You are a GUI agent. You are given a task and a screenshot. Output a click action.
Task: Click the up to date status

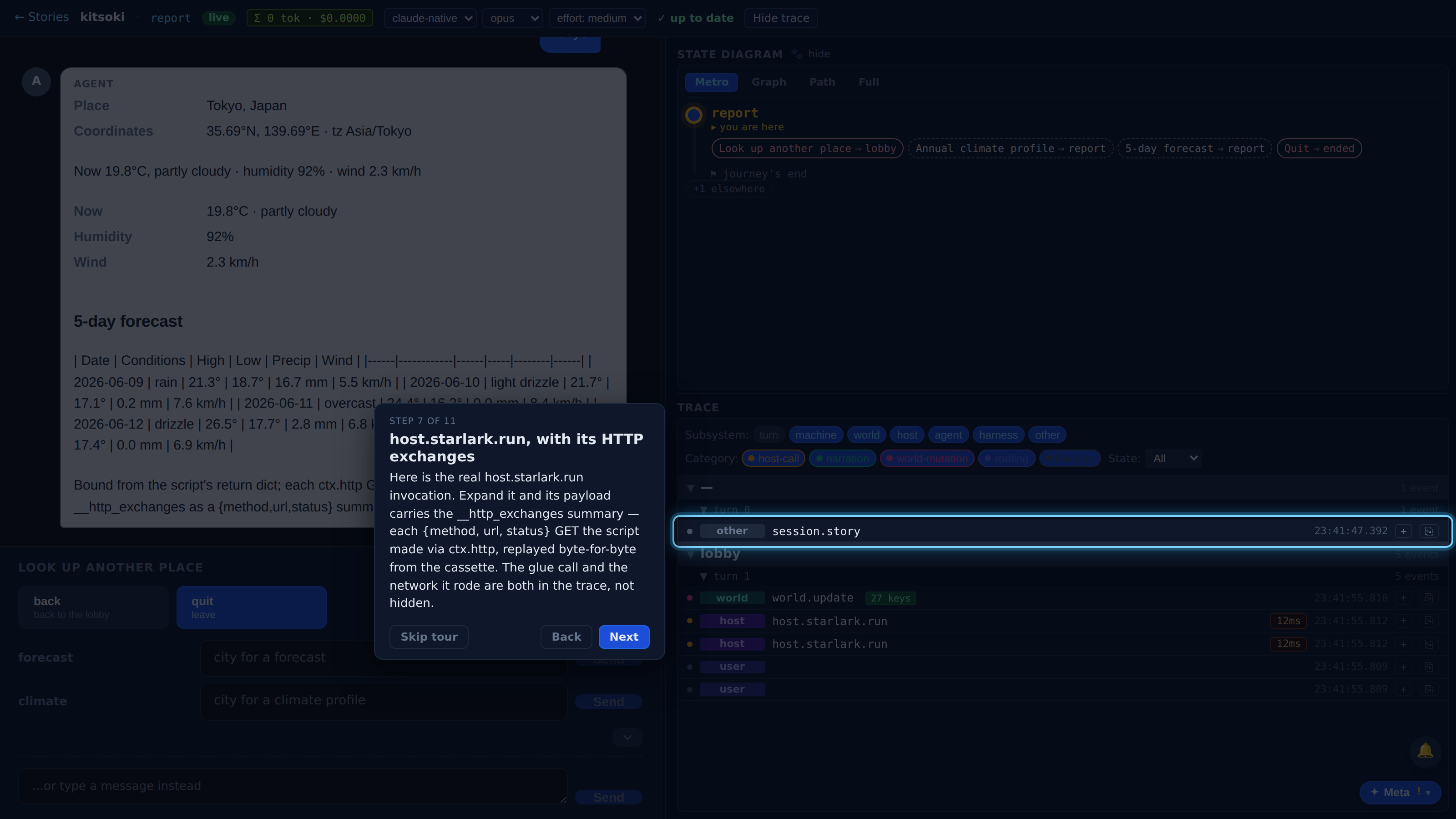tap(696, 18)
